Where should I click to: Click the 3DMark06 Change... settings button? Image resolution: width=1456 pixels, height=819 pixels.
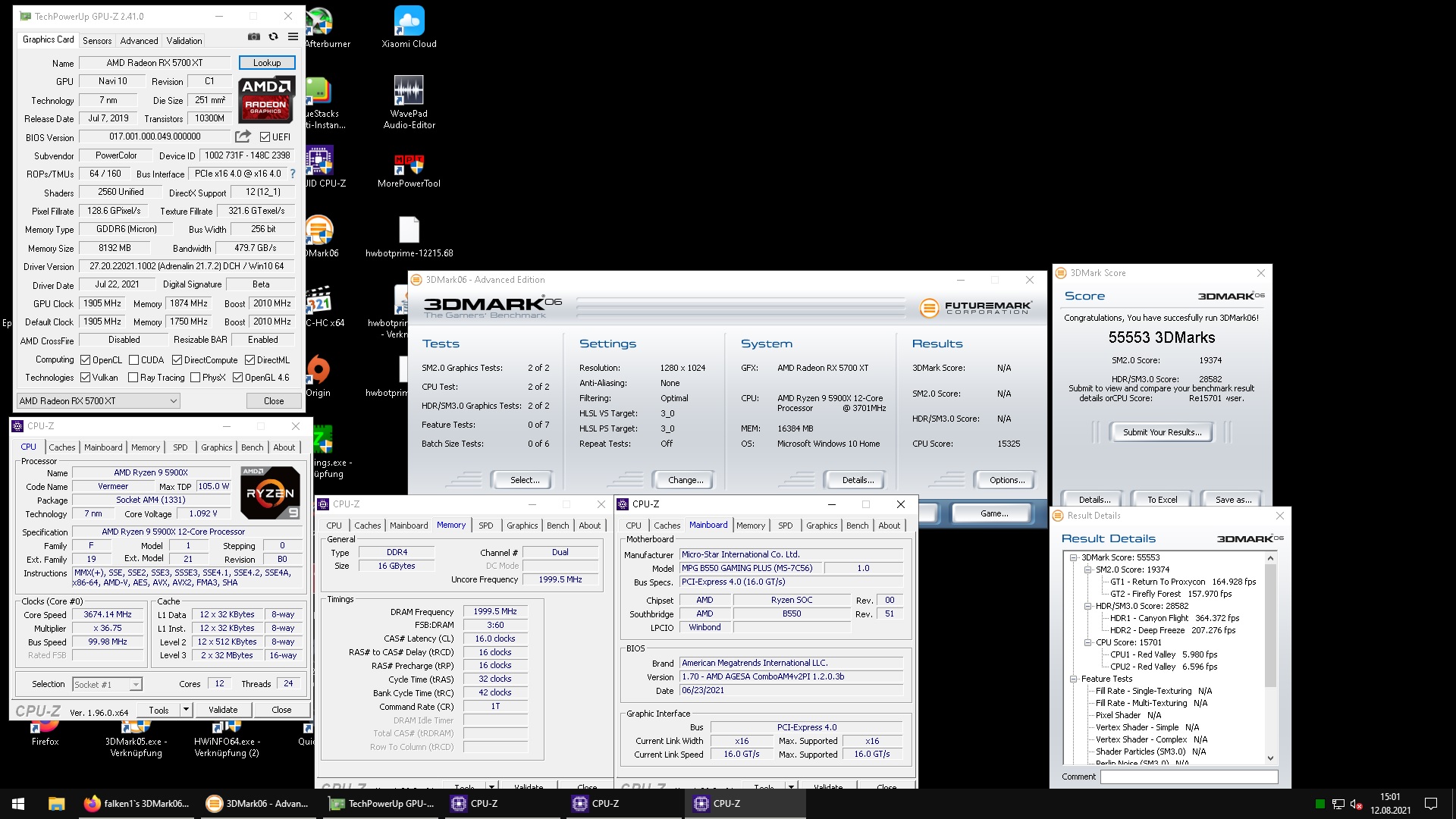tap(686, 480)
